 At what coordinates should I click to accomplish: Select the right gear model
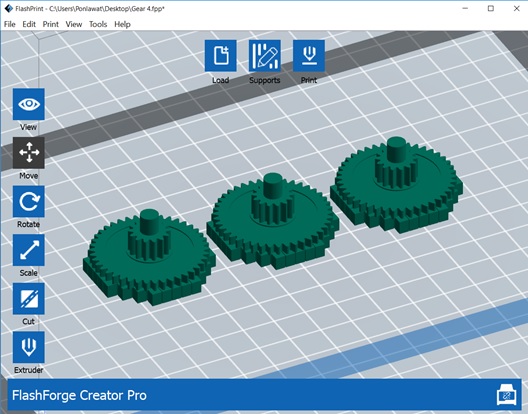[x=396, y=185]
